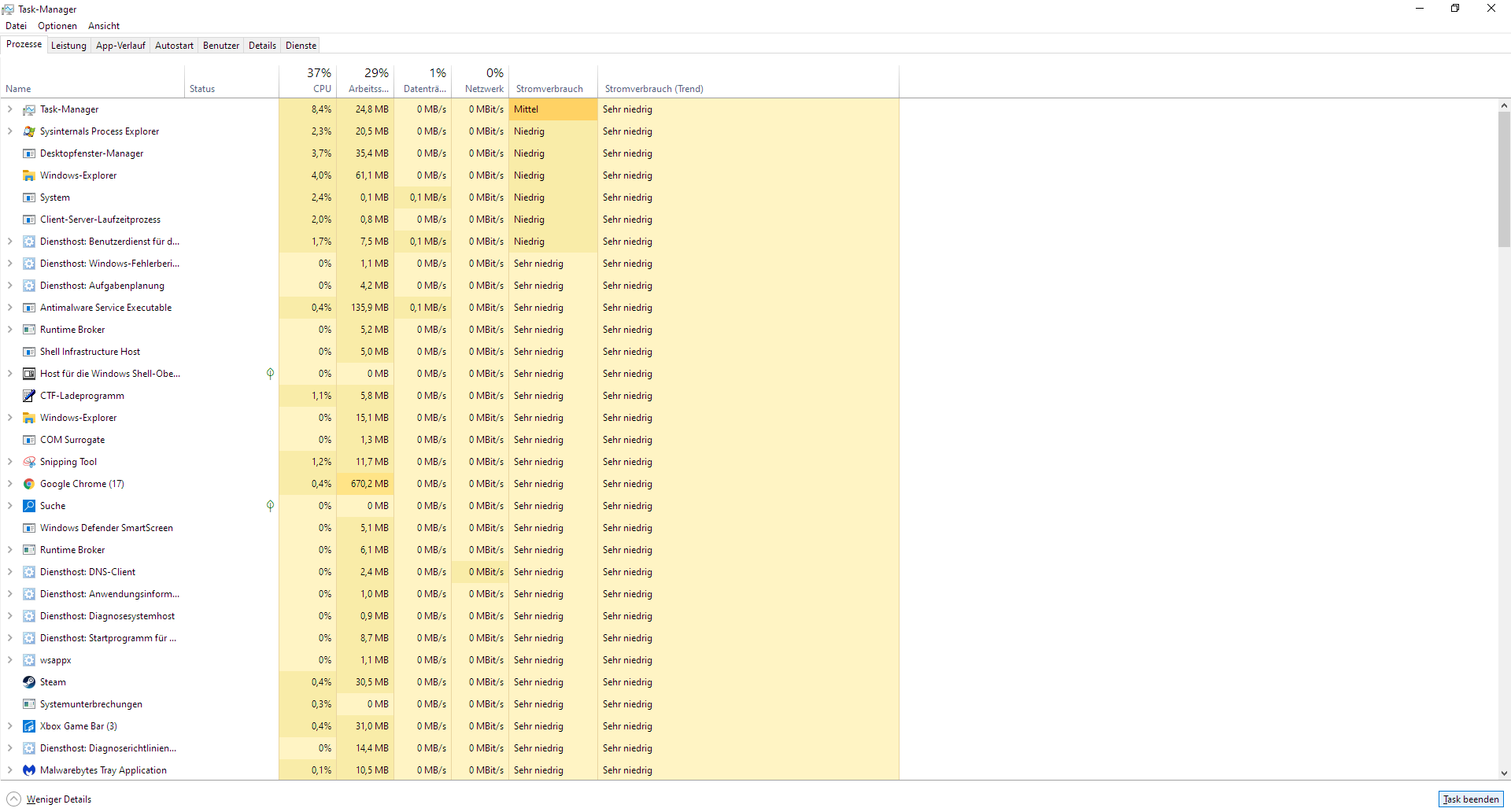Click the Diensthost: Aufgabenplanung gear icon

point(29,286)
